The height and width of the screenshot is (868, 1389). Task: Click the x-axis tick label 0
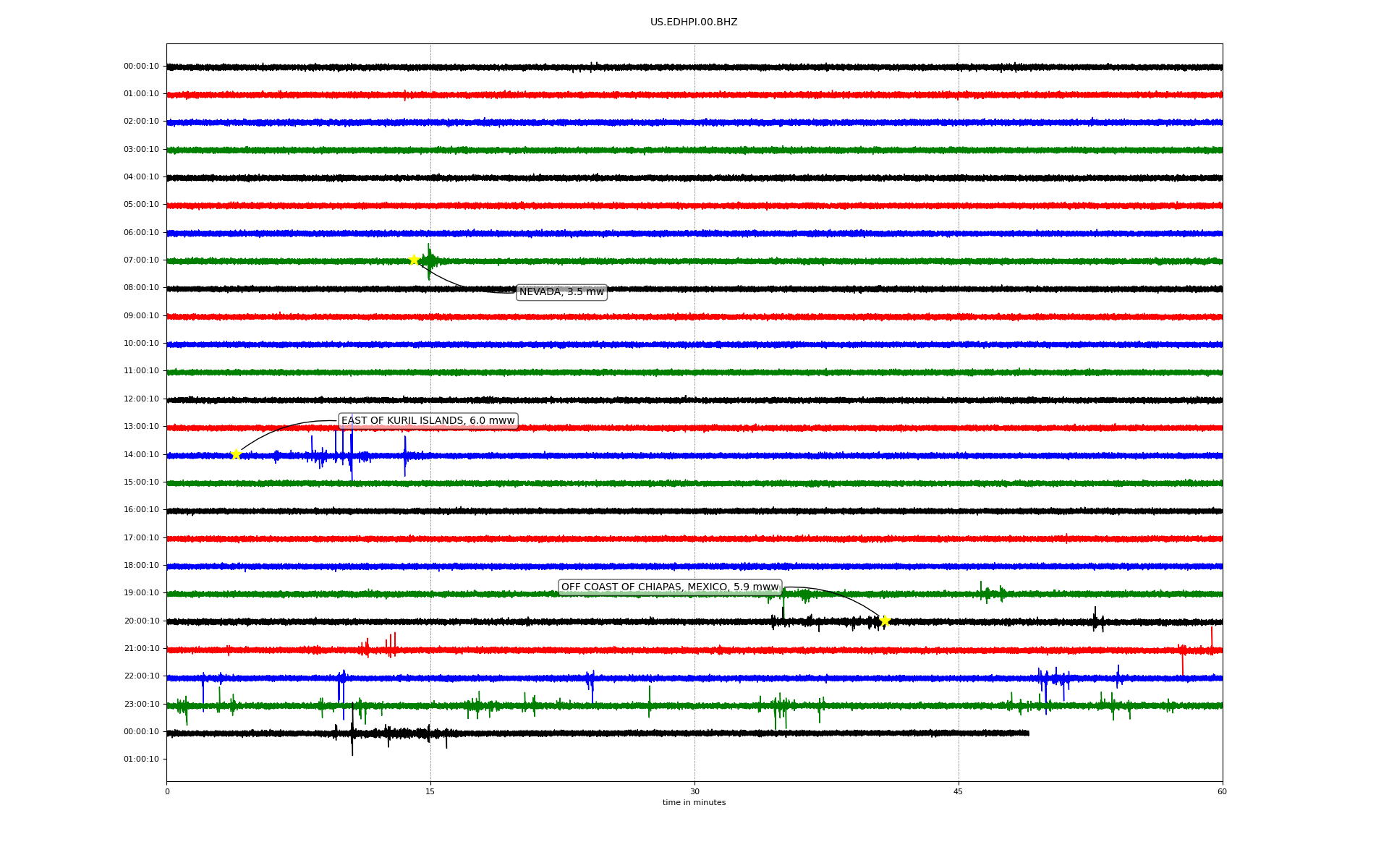(167, 791)
